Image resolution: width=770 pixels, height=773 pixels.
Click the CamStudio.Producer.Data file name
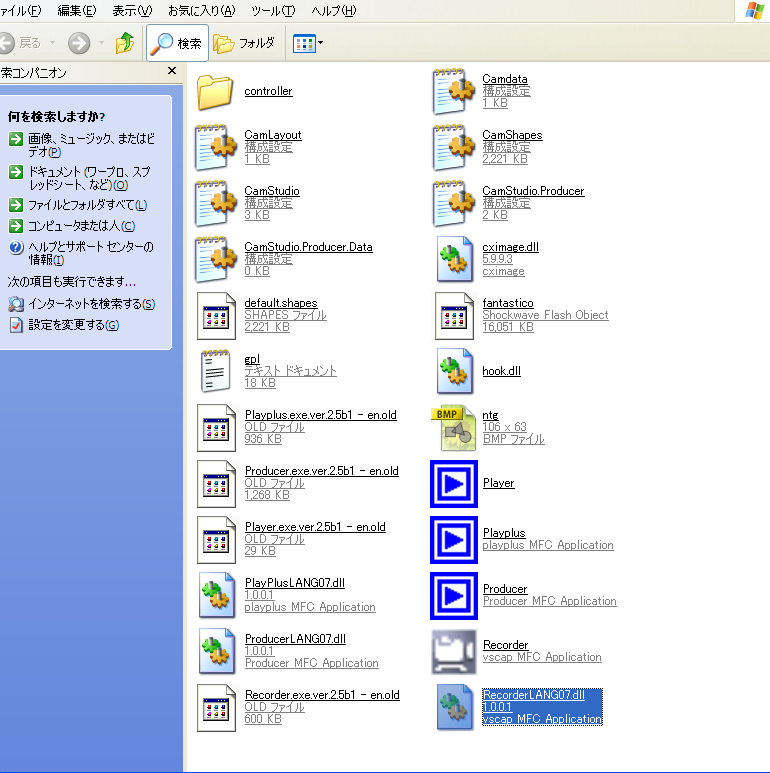[x=309, y=247]
